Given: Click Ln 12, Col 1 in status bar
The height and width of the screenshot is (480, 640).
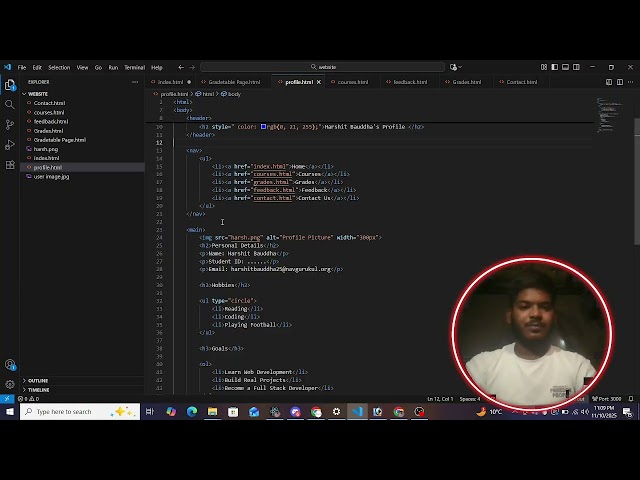Looking at the screenshot, I should tap(440, 399).
